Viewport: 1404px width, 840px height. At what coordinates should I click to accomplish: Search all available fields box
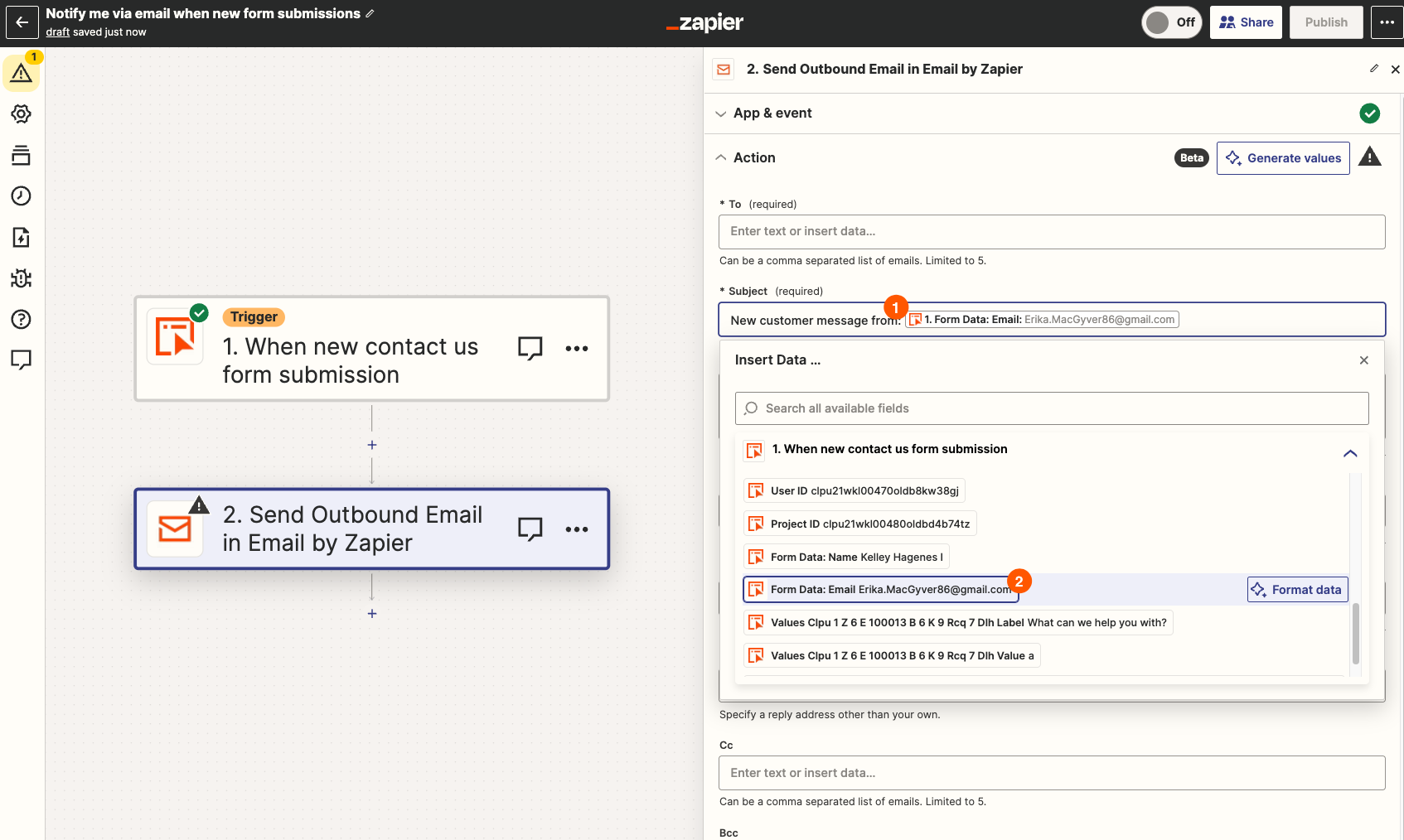(x=1052, y=408)
